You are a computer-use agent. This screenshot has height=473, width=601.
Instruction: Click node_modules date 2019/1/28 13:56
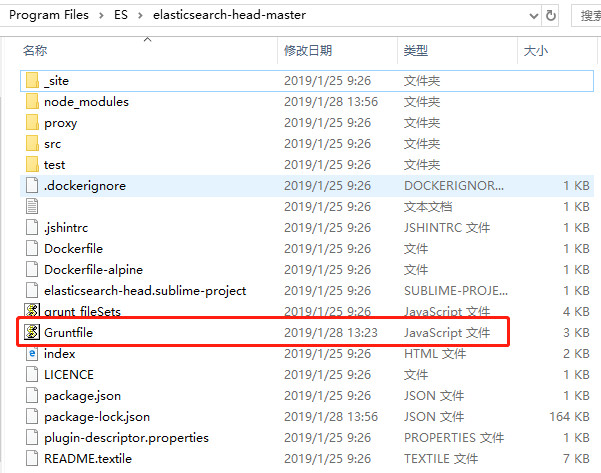pyautogui.click(x=331, y=102)
